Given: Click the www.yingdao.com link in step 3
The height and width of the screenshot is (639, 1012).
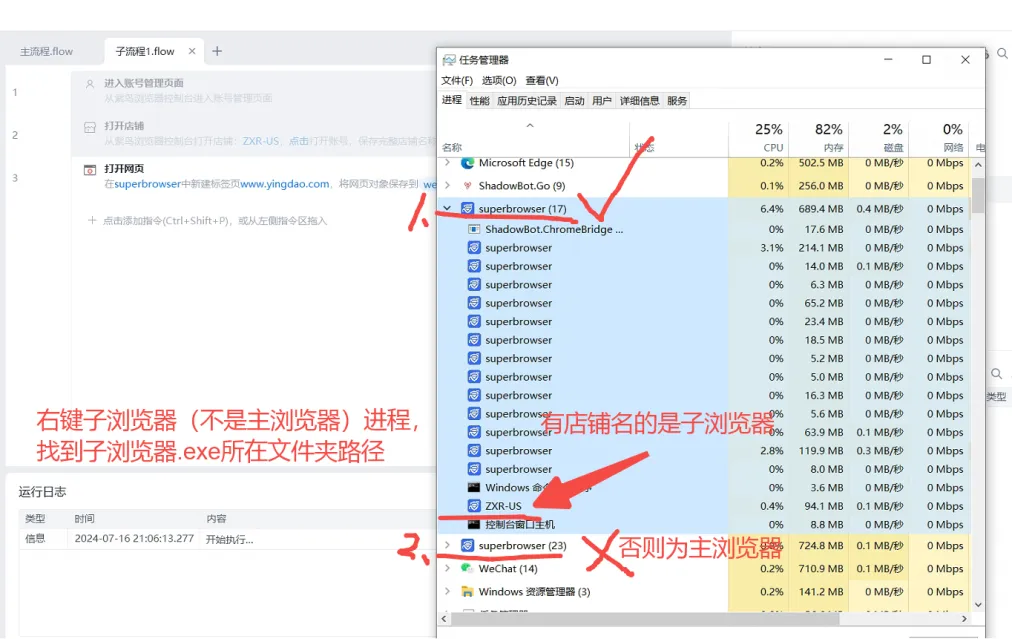Looking at the screenshot, I should [x=285, y=184].
